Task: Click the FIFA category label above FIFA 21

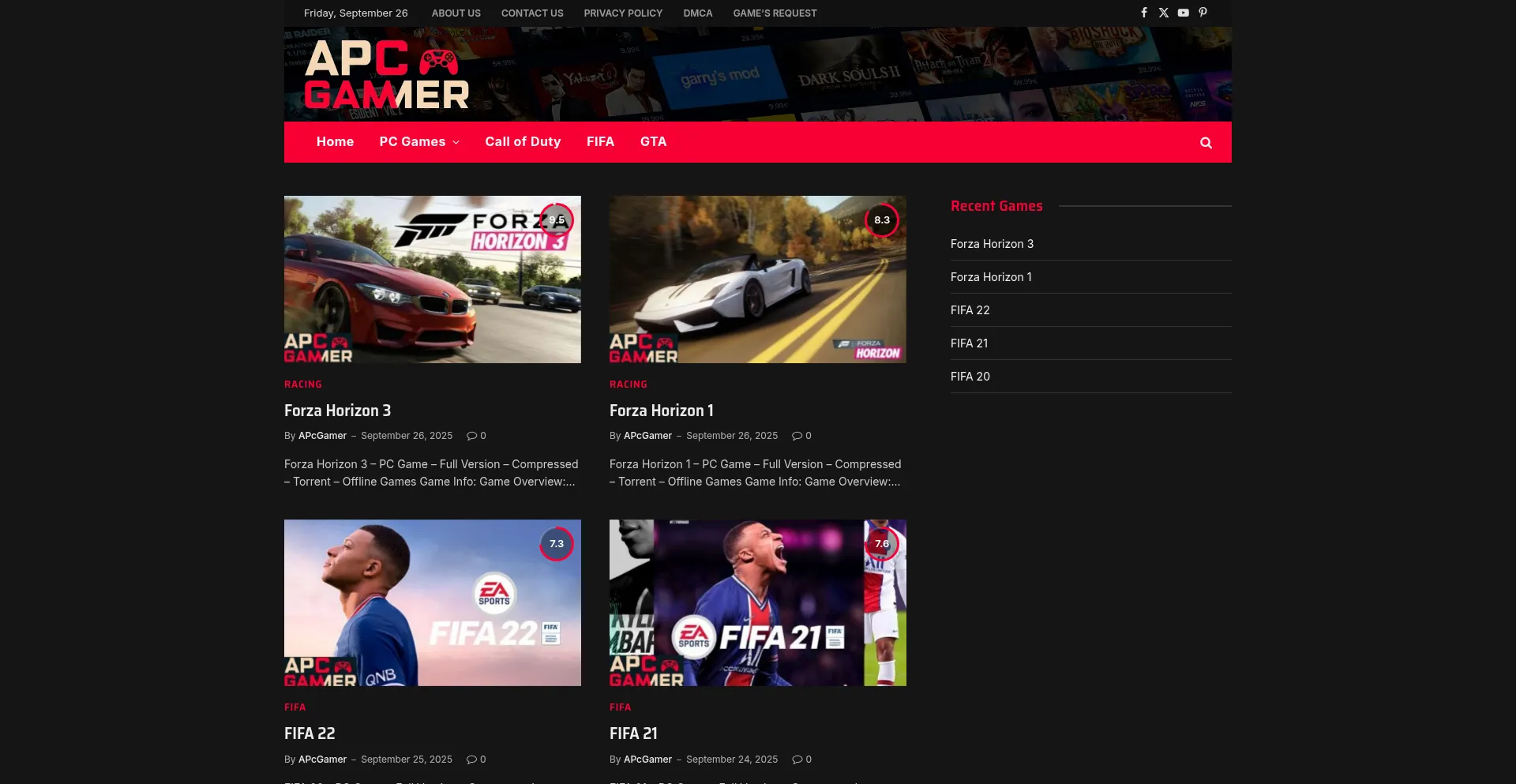Action: [621, 707]
